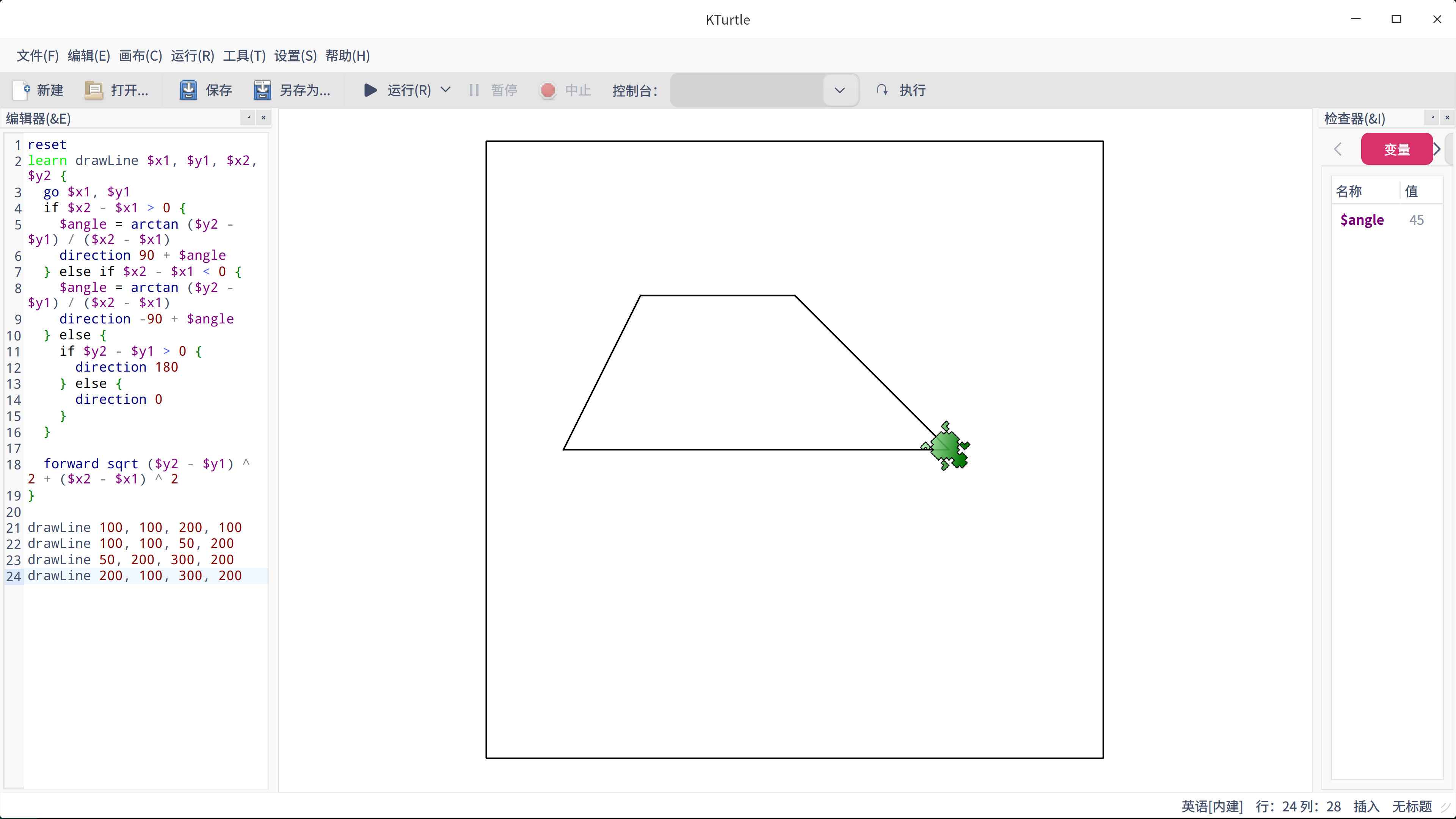1456x819 pixels.
Task: Float the inspector panel
Action: click(x=1433, y=118)
